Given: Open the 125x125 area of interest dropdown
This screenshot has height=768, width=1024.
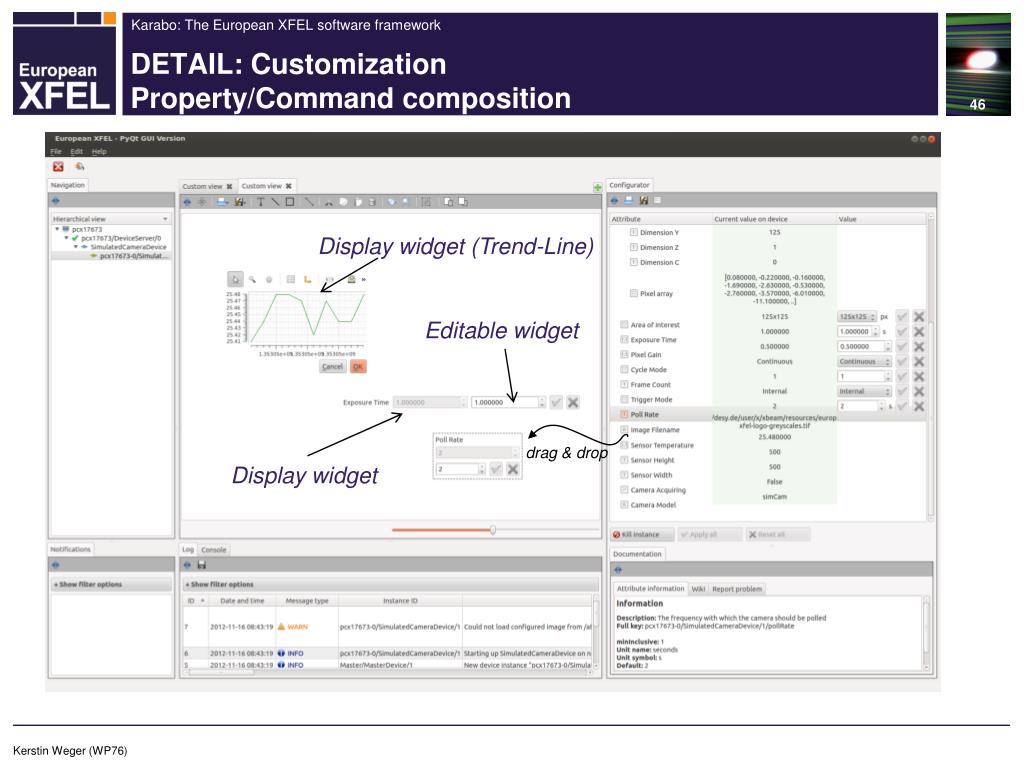Looking at the screenshot, I should click(857, 317).
